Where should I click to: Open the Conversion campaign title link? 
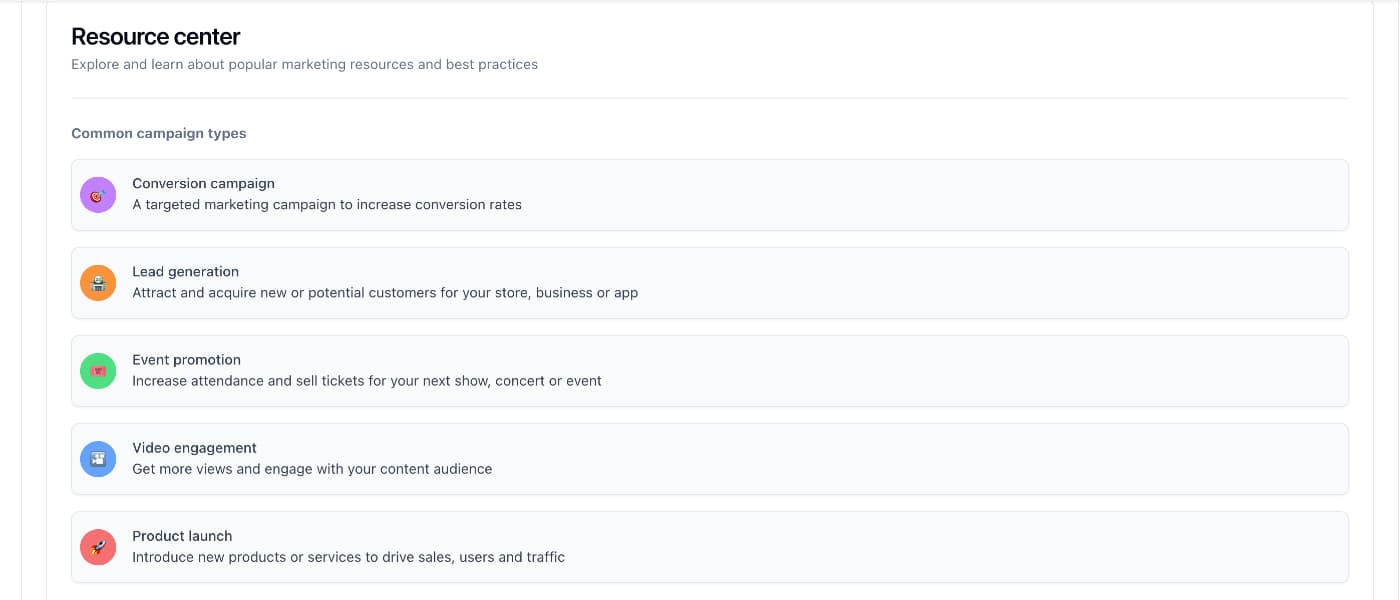(x=203, y=184)
